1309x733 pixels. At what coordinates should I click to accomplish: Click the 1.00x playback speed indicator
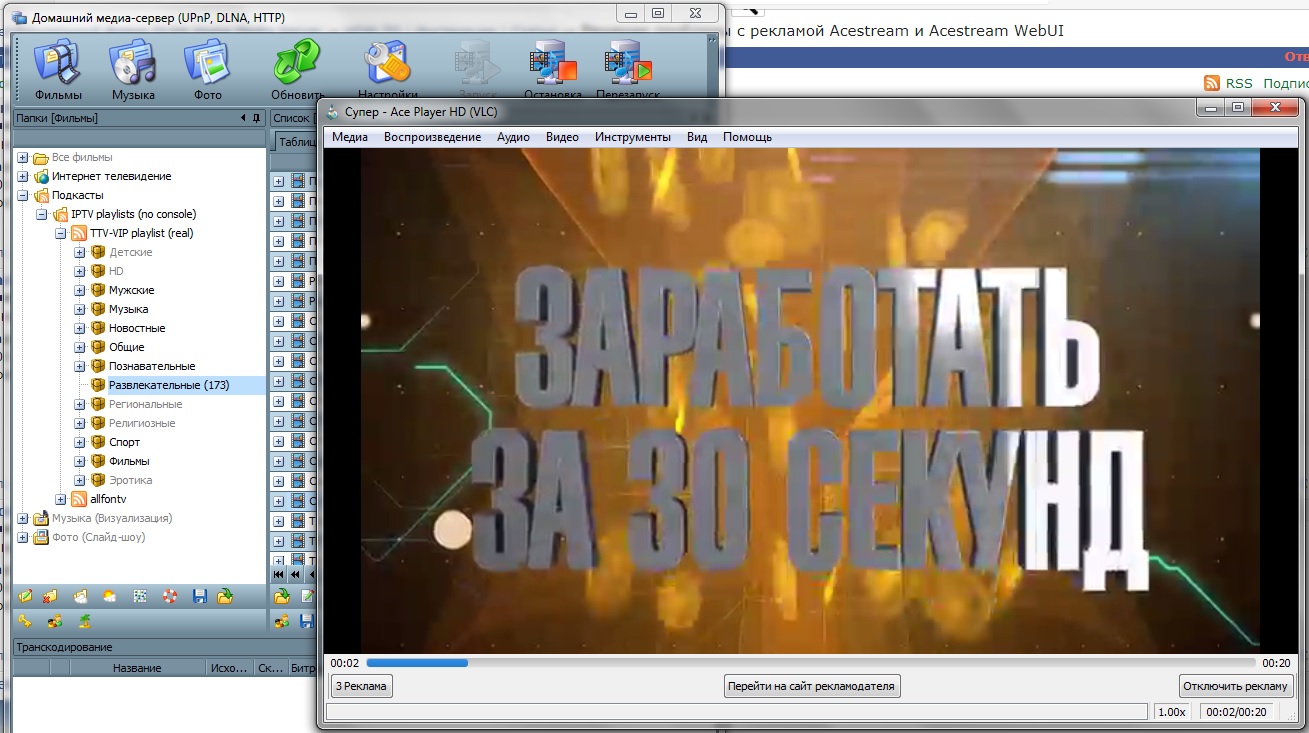click(x=1171, y=712)
